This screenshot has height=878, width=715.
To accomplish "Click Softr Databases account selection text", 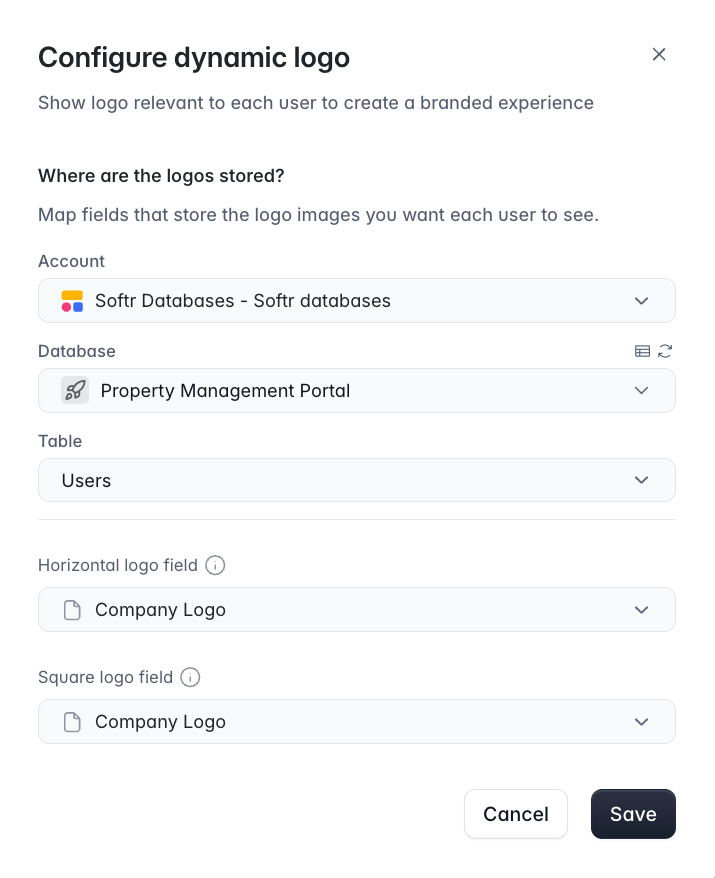I will click(x=242, y=301).
